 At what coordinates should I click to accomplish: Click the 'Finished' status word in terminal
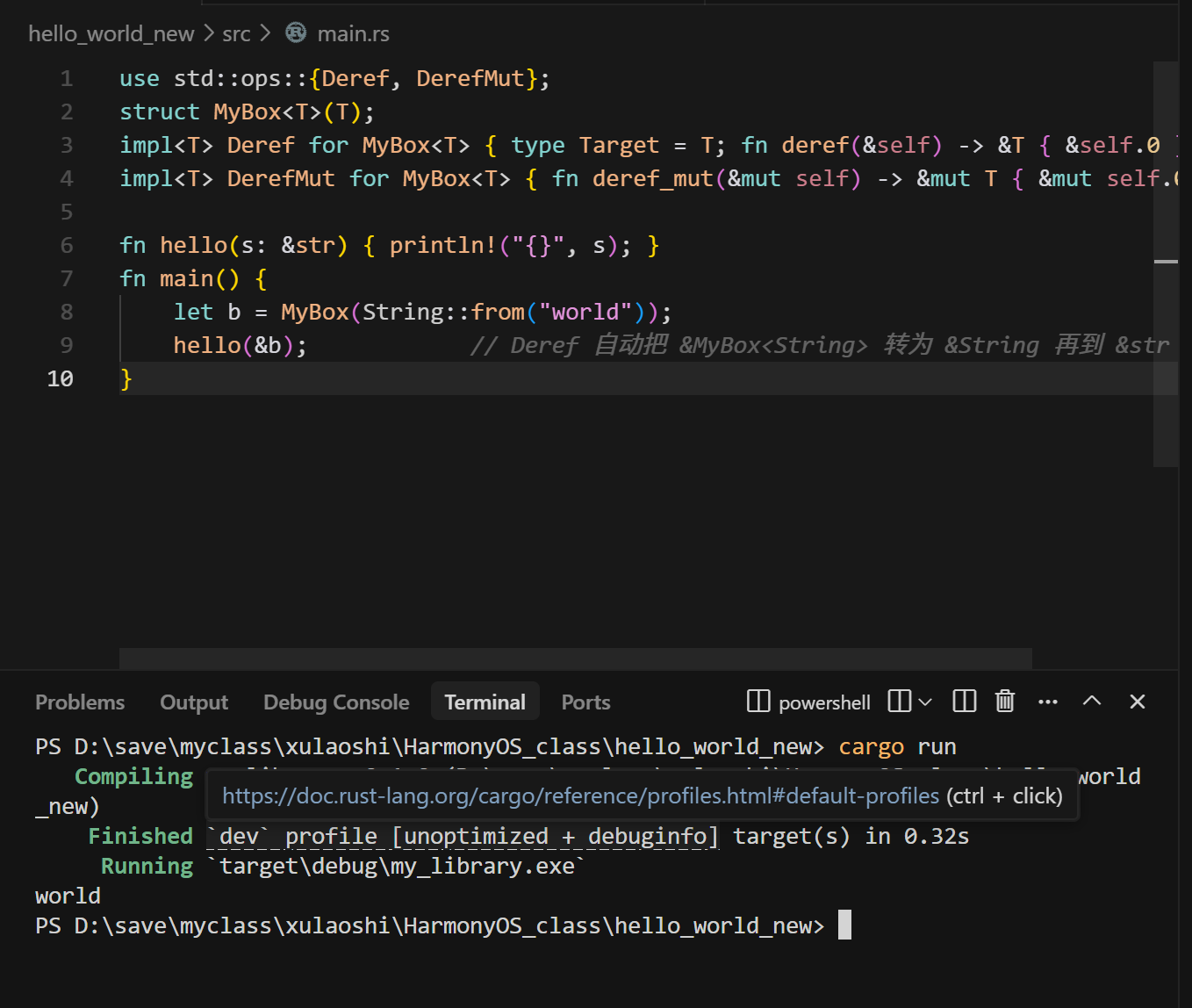tap(140, 837)
